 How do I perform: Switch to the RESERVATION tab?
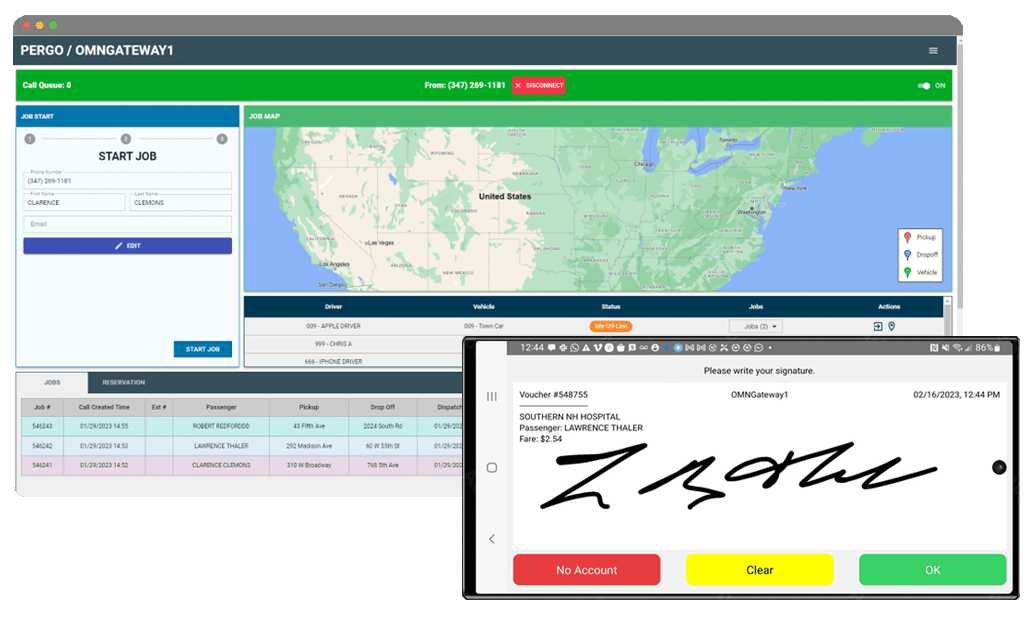click(123, 383)
